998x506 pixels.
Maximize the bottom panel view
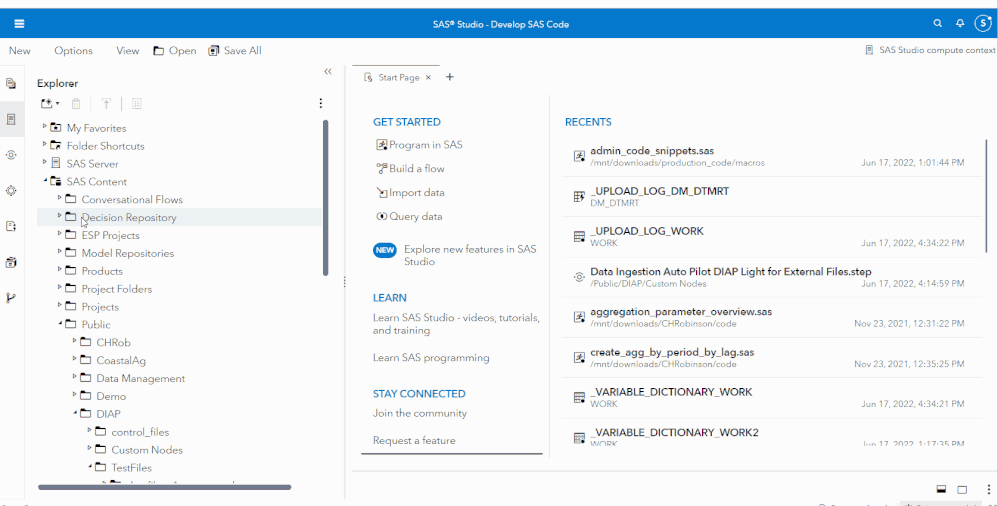(962, 489)
